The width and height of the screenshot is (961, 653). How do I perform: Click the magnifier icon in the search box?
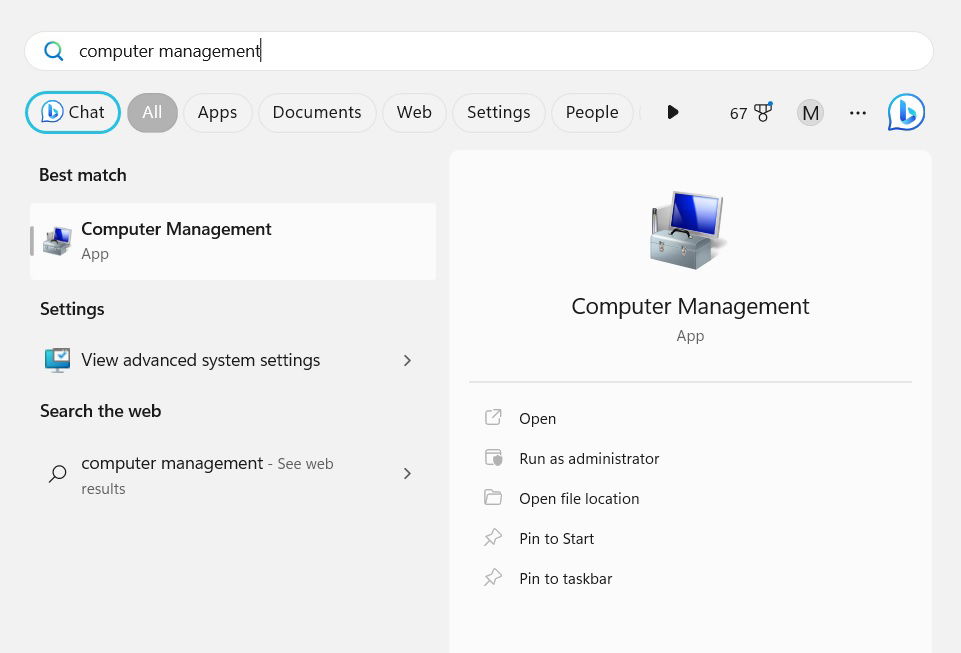pyautogui.click(x=54, y=51)
